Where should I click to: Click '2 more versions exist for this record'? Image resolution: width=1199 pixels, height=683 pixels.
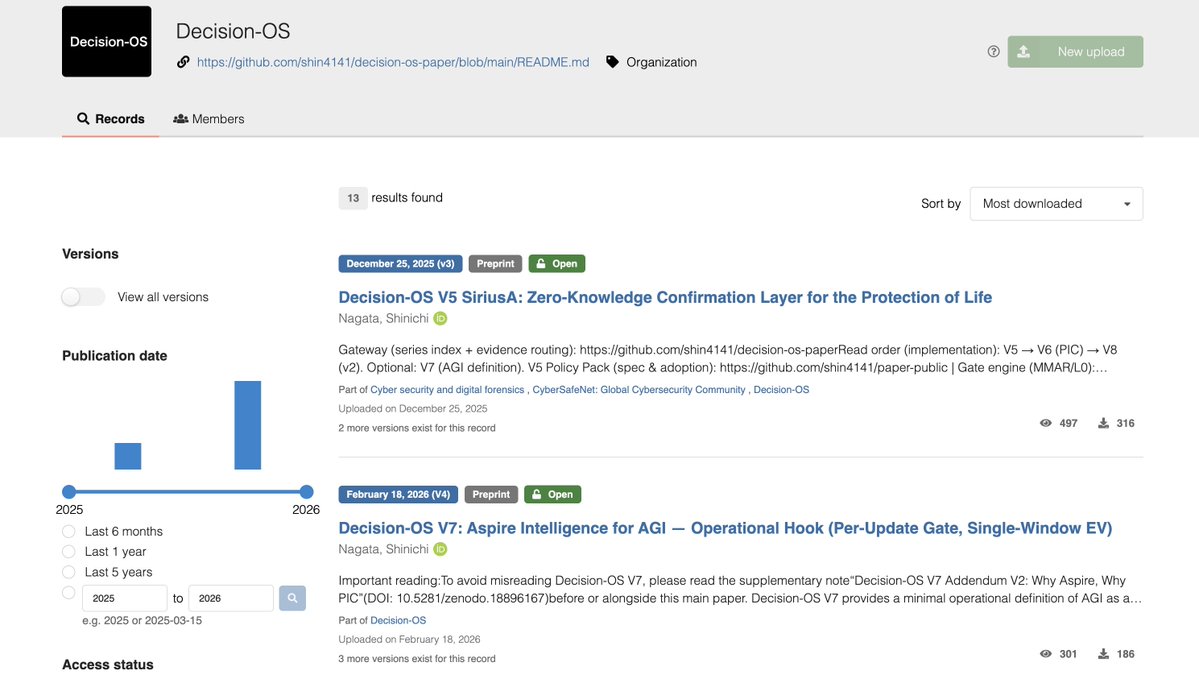pos(417,428)
